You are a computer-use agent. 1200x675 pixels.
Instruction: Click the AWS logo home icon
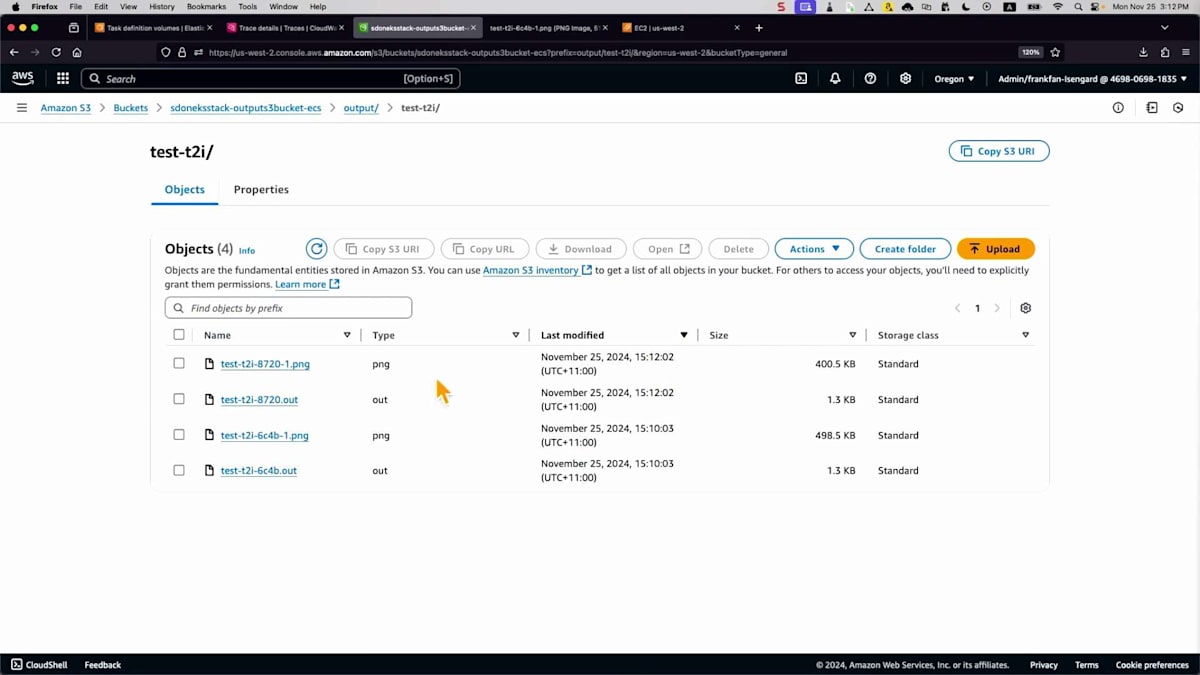pos(23,78)
